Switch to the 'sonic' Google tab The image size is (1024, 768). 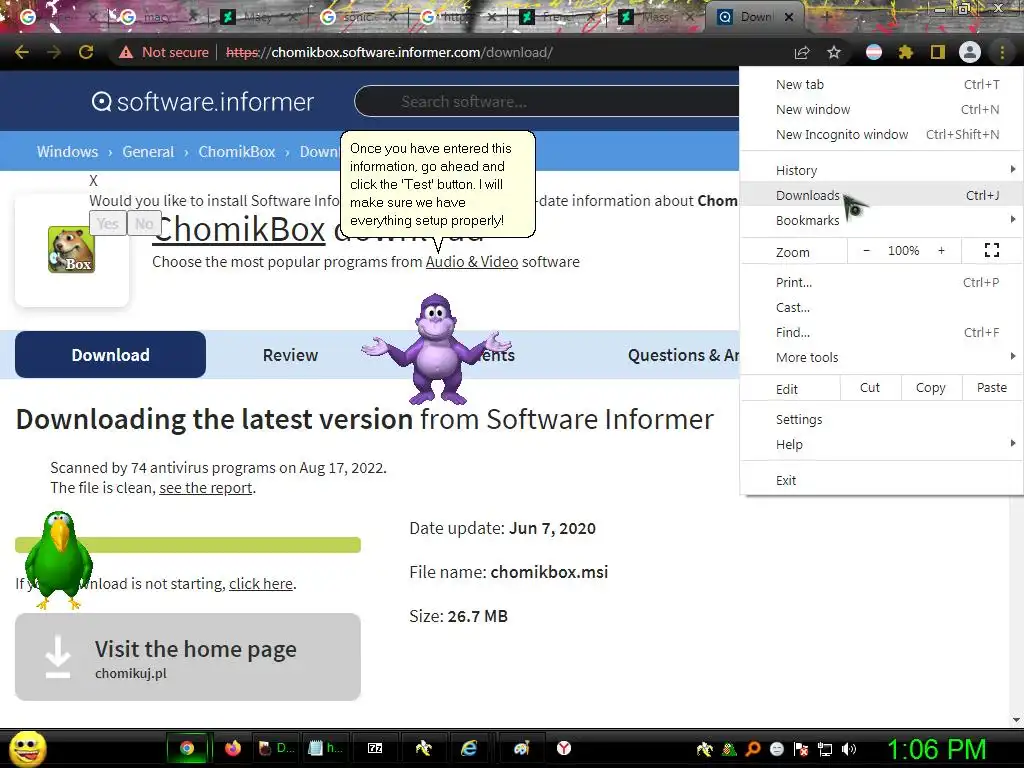pyautogui.click(x=359, y=18)
